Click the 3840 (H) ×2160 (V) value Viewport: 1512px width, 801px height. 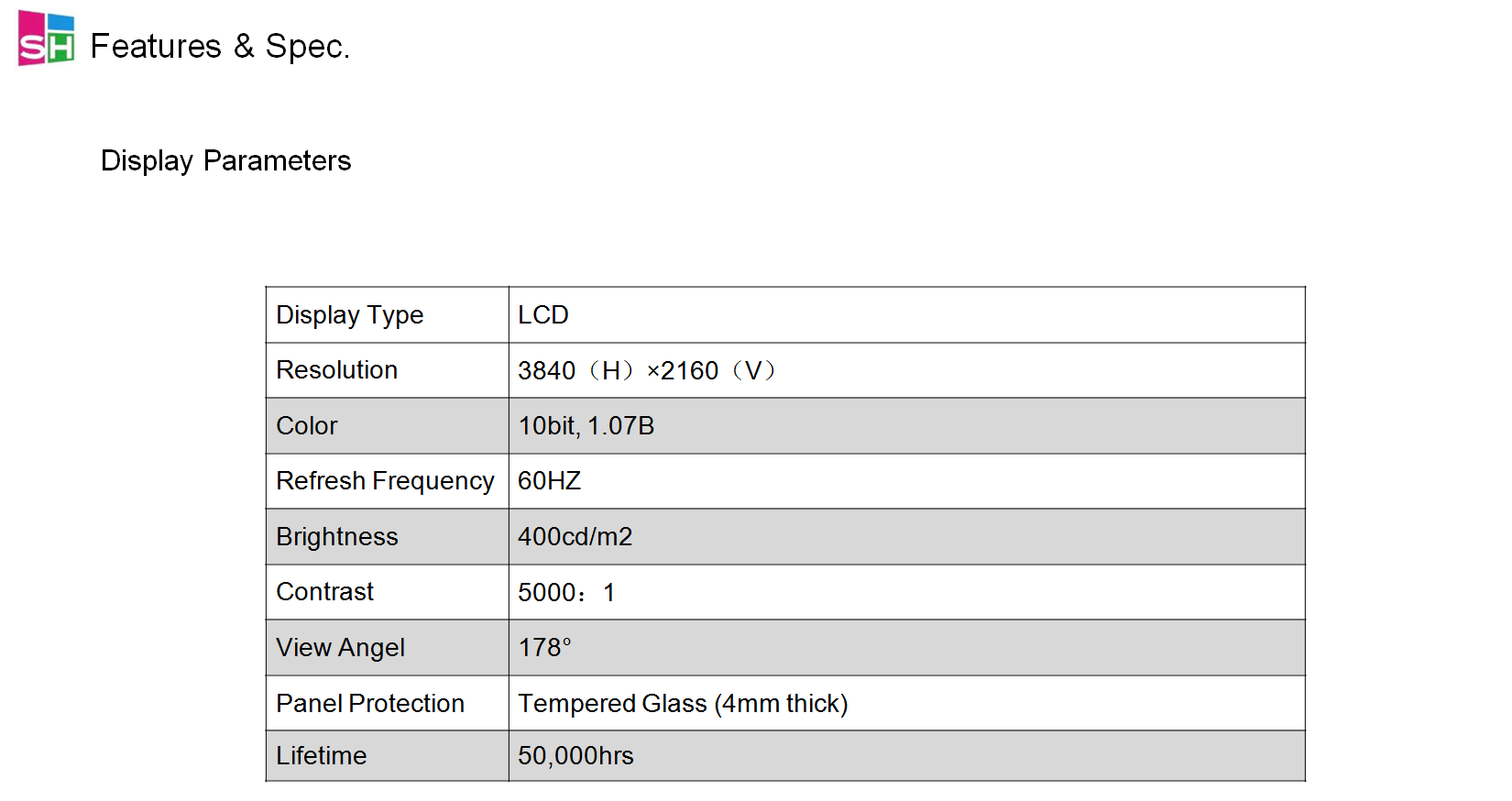point(646,370)
